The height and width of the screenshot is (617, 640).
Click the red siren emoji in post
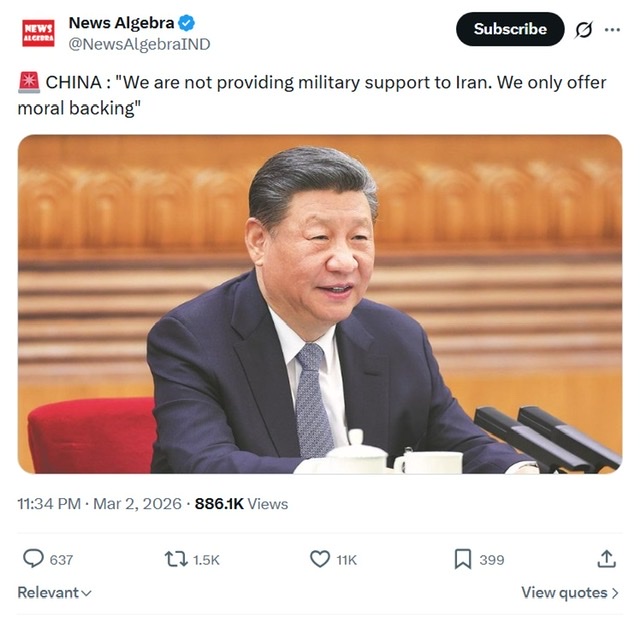(x=29, y=82)
